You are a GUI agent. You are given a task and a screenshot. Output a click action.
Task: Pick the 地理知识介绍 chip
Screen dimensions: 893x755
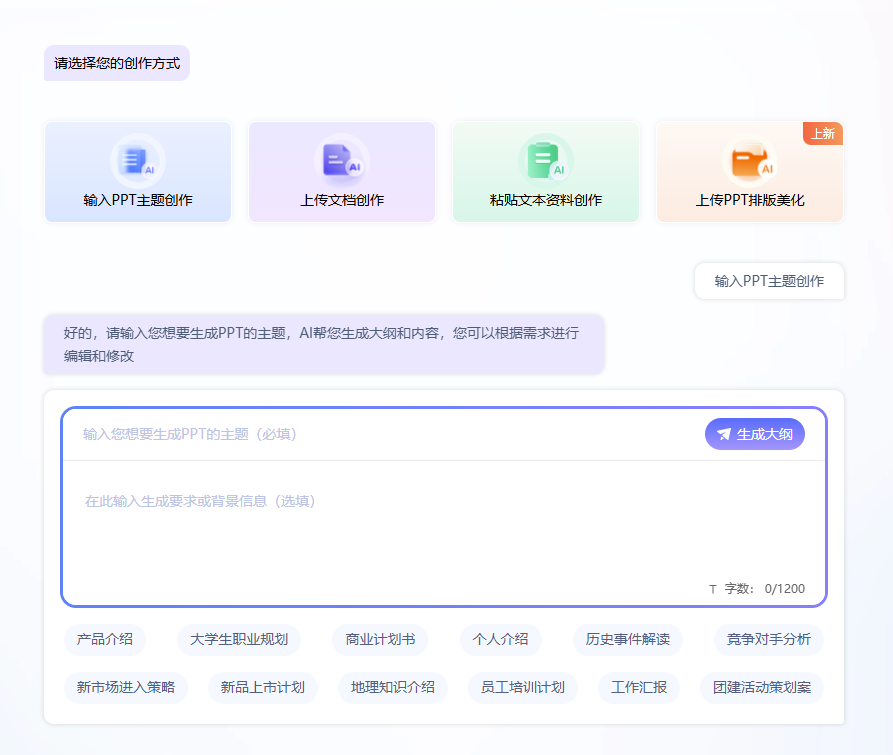coord(392,687)
